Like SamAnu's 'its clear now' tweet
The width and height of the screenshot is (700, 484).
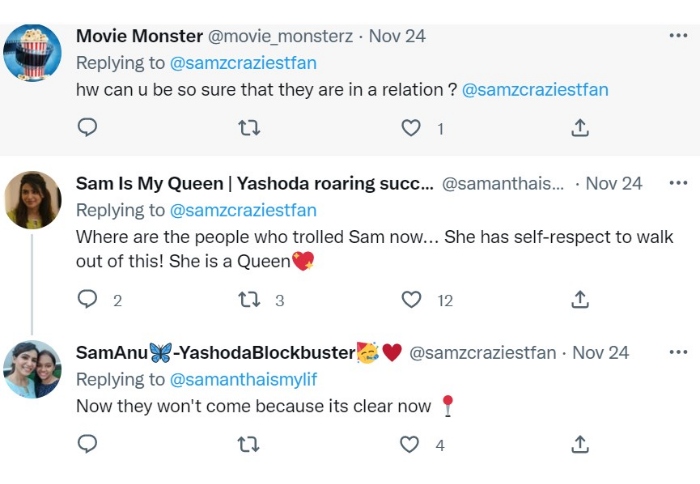click(x=410, y=445)
